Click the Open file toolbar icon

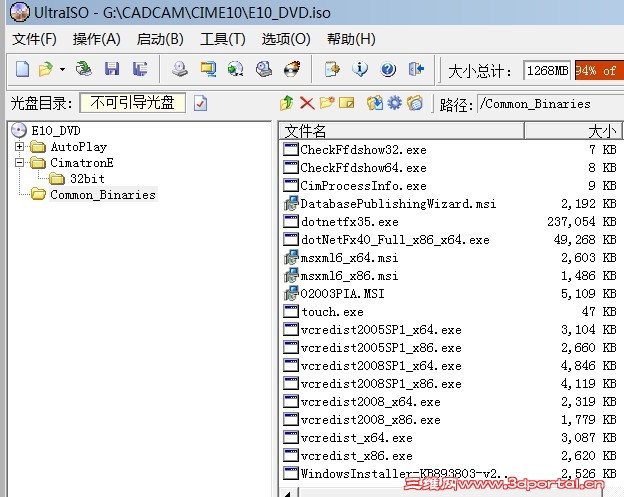tap(45, 69)
